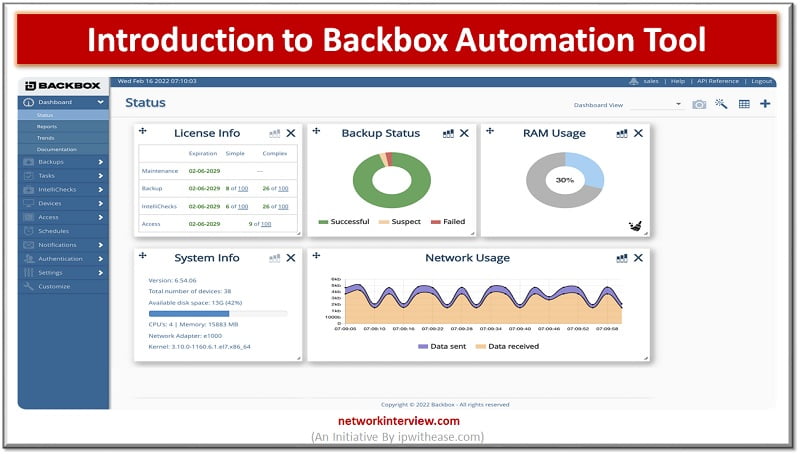Click the Backups sidebar icon
This screenshot has height=455, width=800.
click(29, 162)
